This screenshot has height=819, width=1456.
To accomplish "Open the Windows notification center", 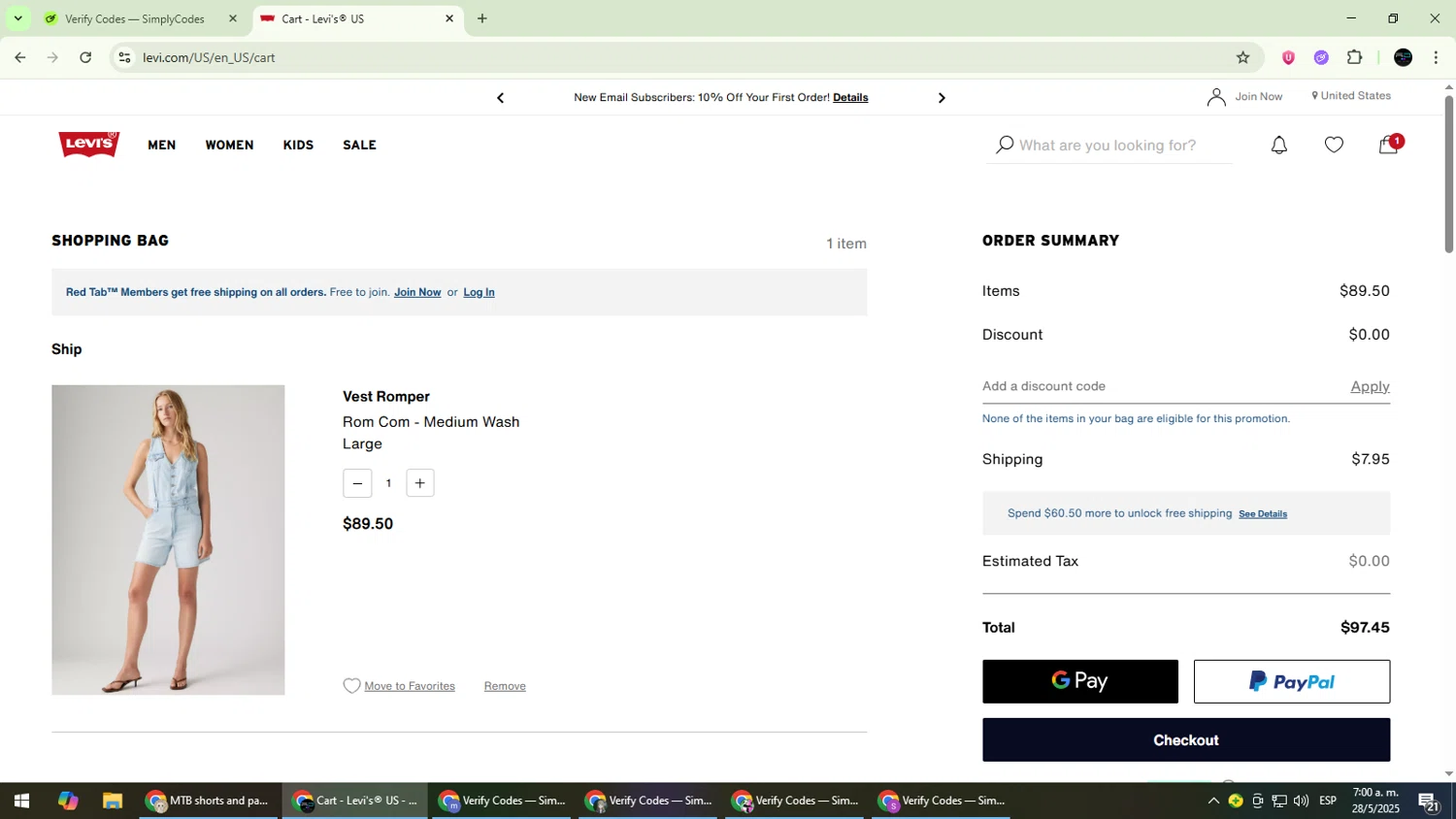I will click(1428, 801).
